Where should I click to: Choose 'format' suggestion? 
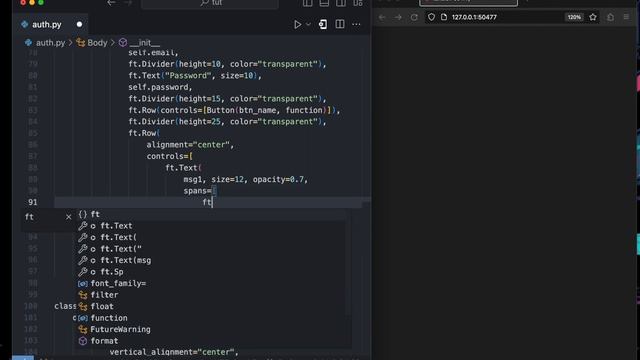[x=211, y=341]
